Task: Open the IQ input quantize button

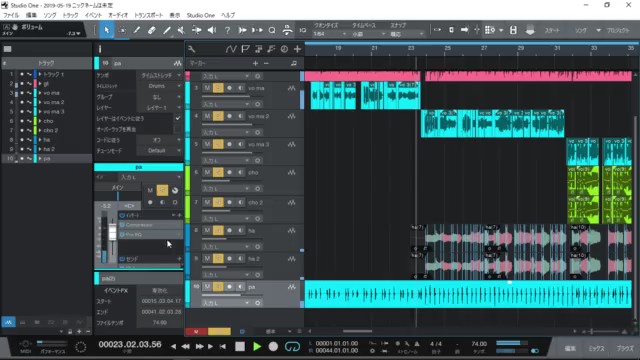Action: click(x=302, y=30)
